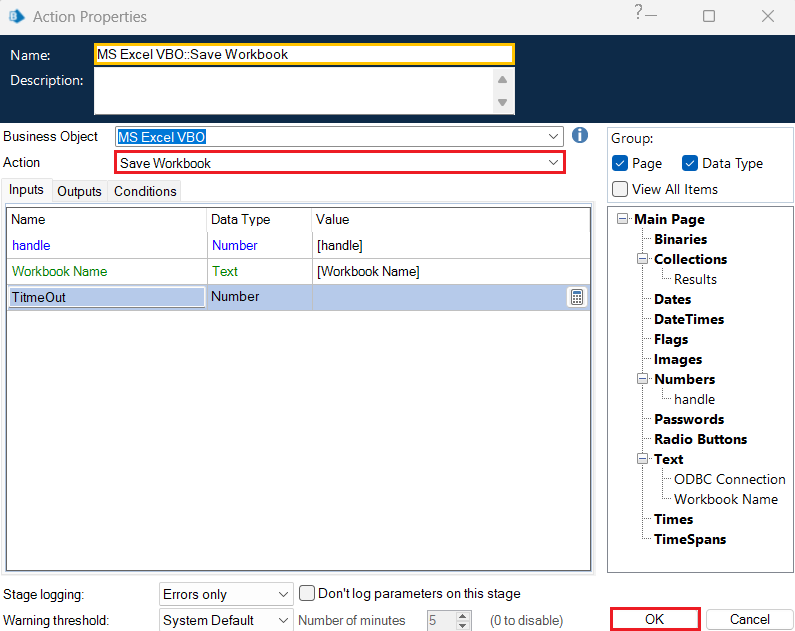Image resolution: width=795 pixels, height=631 pixels.
Task: Uncheck the Data Type group checkbox
Action: pyautogui.click(x=690, y=163)
